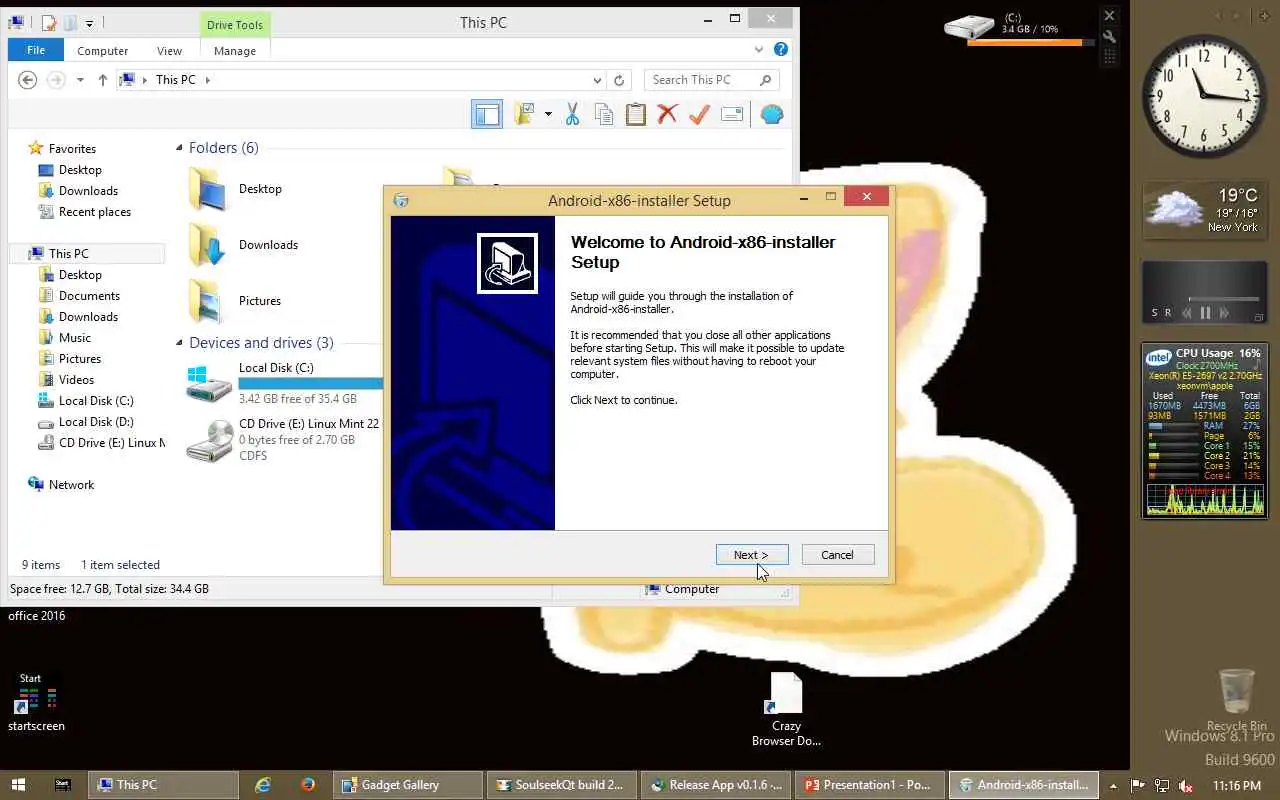The width and height of the screenshot is (1280, 800).
Task: Click the Cut scissors icon in Explorer toolbar
Action: (572, 114)
